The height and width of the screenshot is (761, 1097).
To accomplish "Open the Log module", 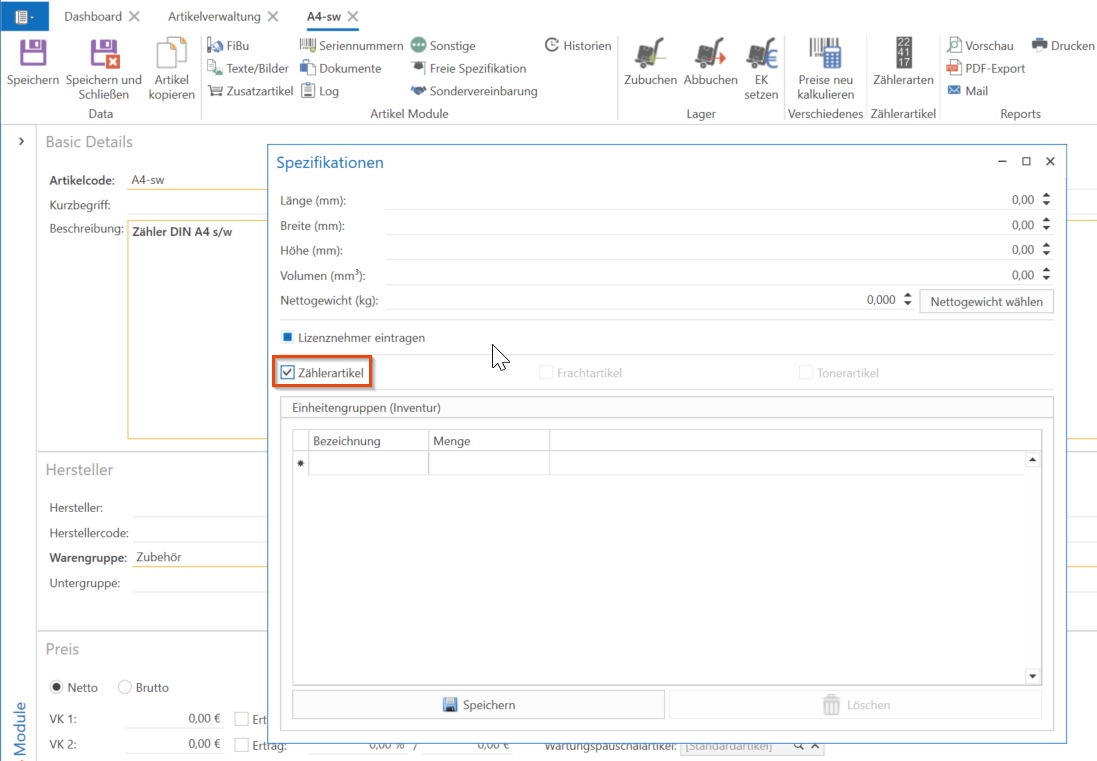I will pos(320,91).
